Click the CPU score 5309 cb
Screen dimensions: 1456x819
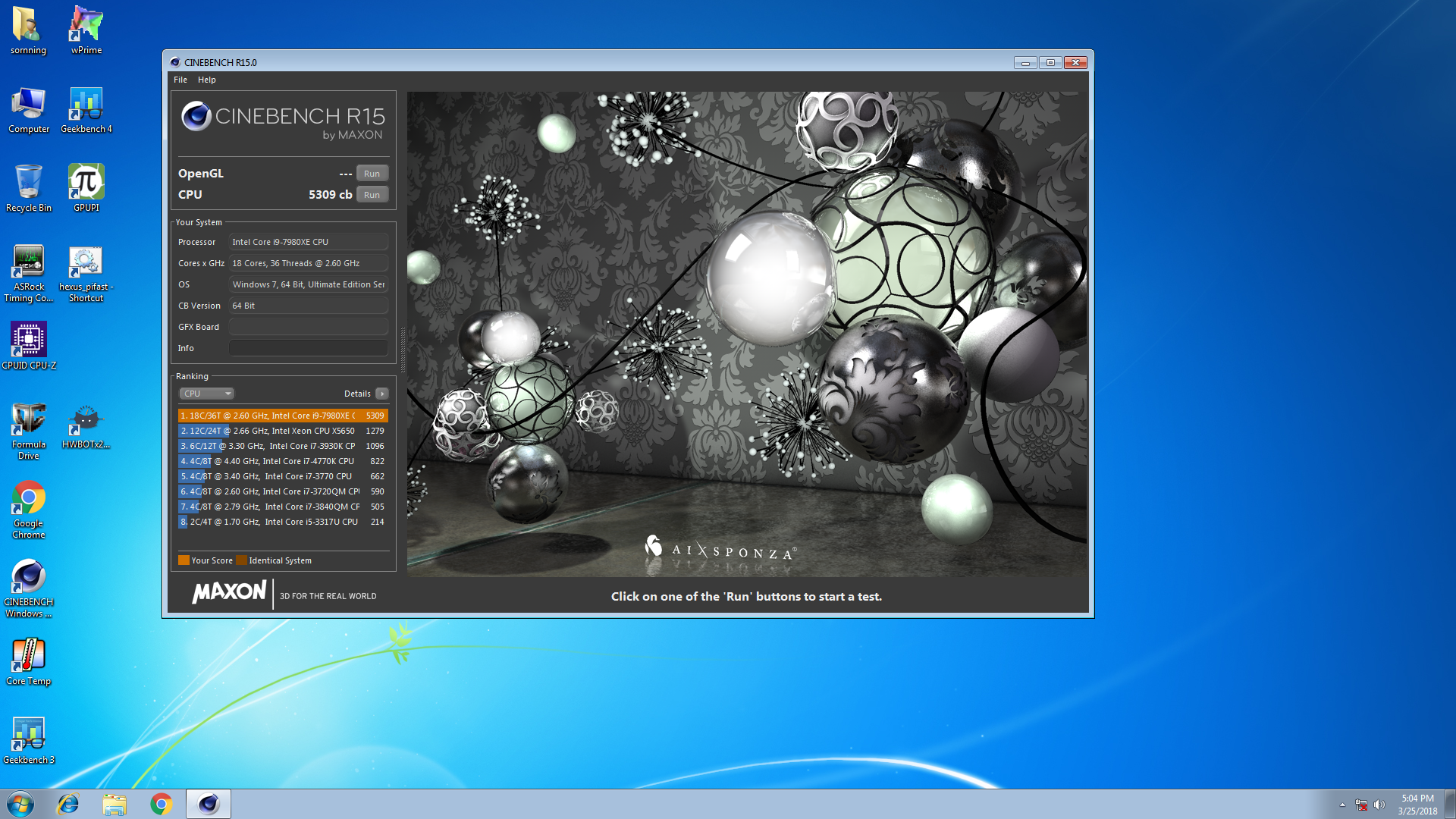coord(330,195)
